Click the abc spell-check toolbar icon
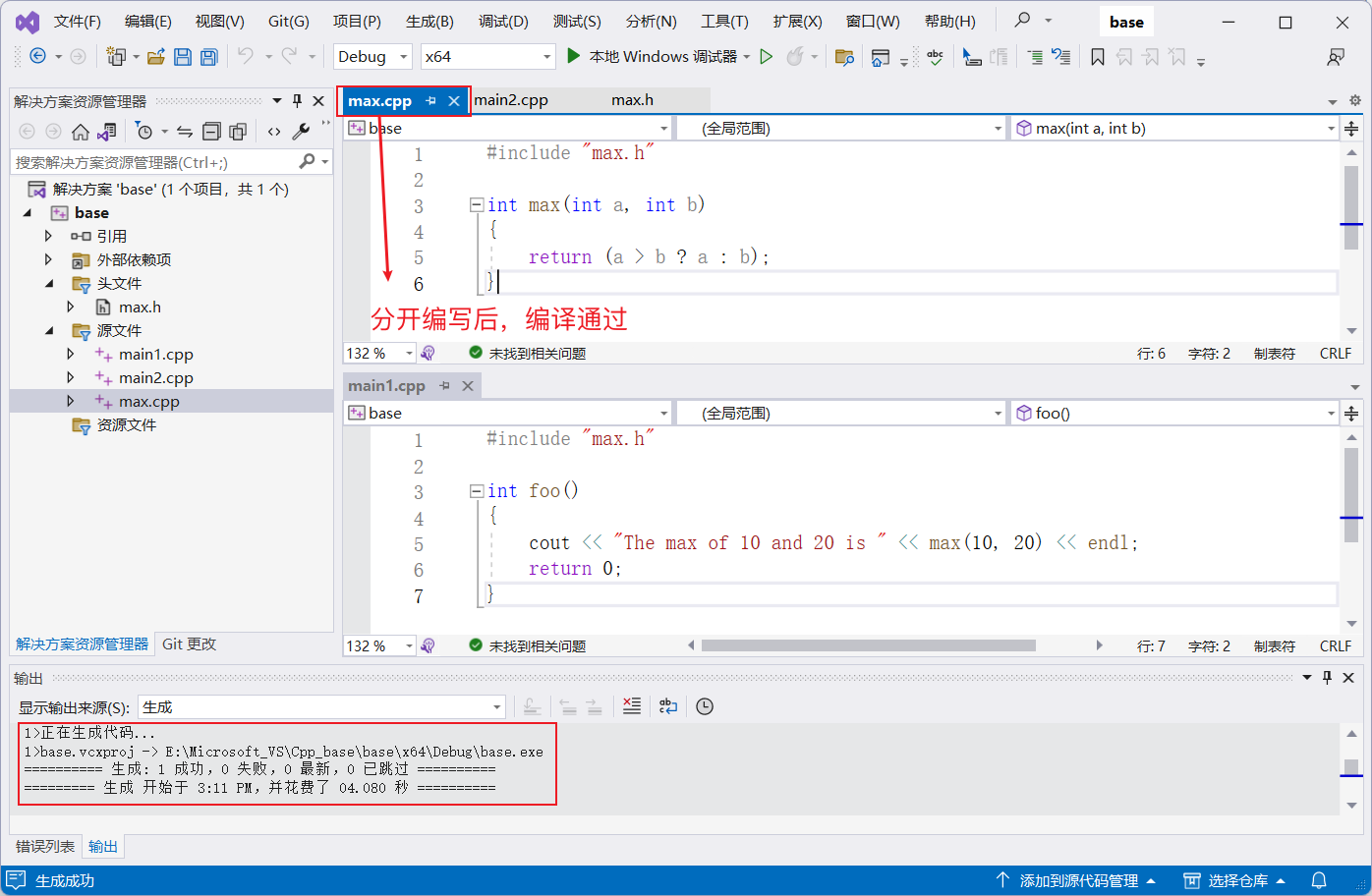This screenshot has width=1372, height=896. tap(935, 57)
